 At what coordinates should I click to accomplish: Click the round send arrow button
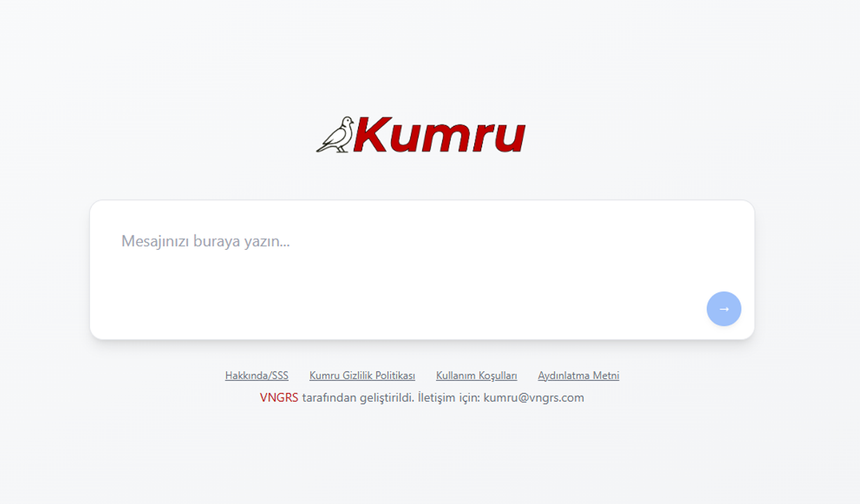(724, 308)
